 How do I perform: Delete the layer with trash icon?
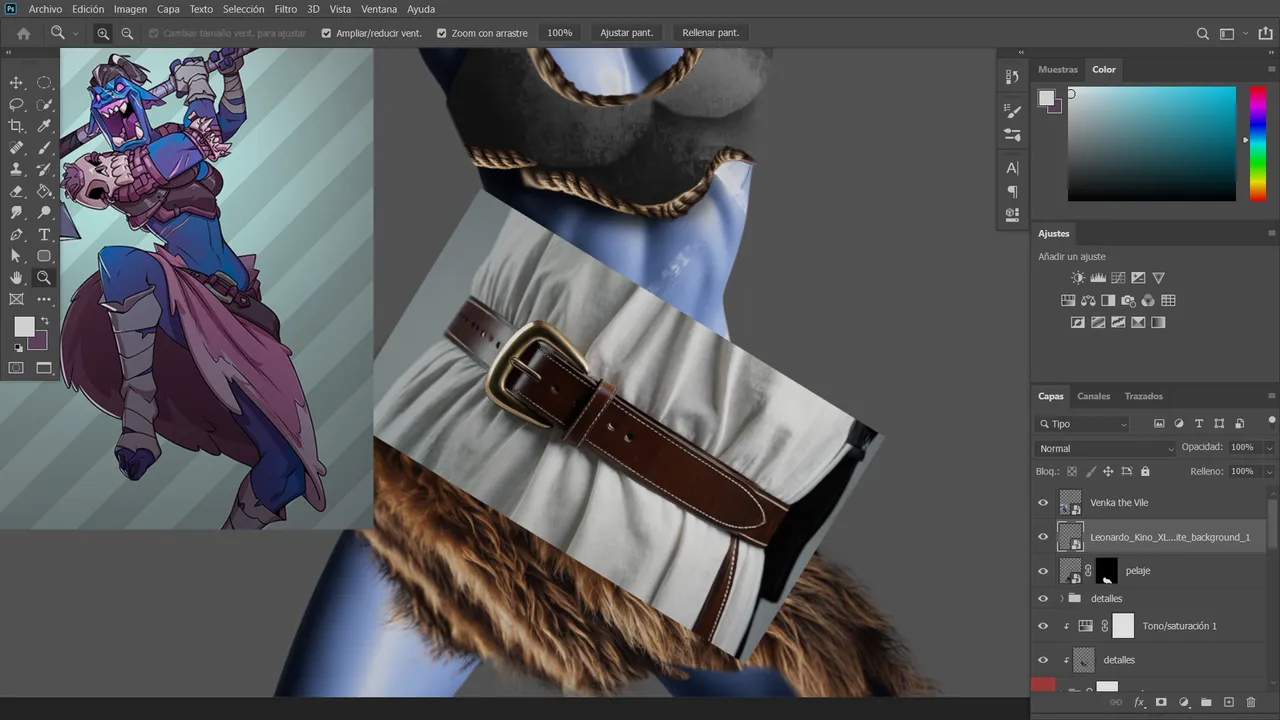tap(1251, 703)
